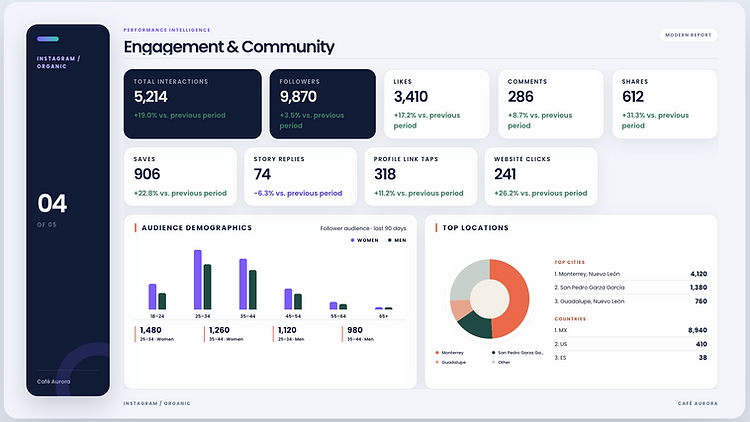Screen dimensions: 750x422
Task: Open the Website Clicks 241 card
Action: tap(541, 177)
